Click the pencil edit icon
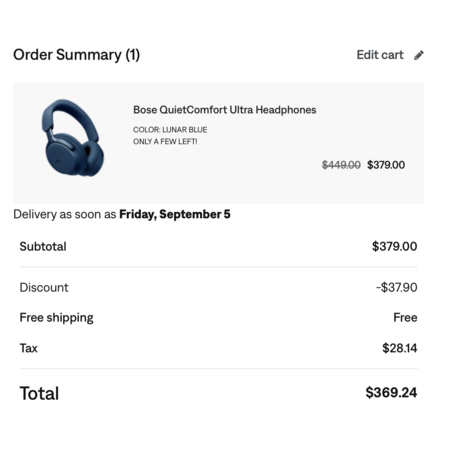This screenshot has height=450, width=450. click(419, 55)
